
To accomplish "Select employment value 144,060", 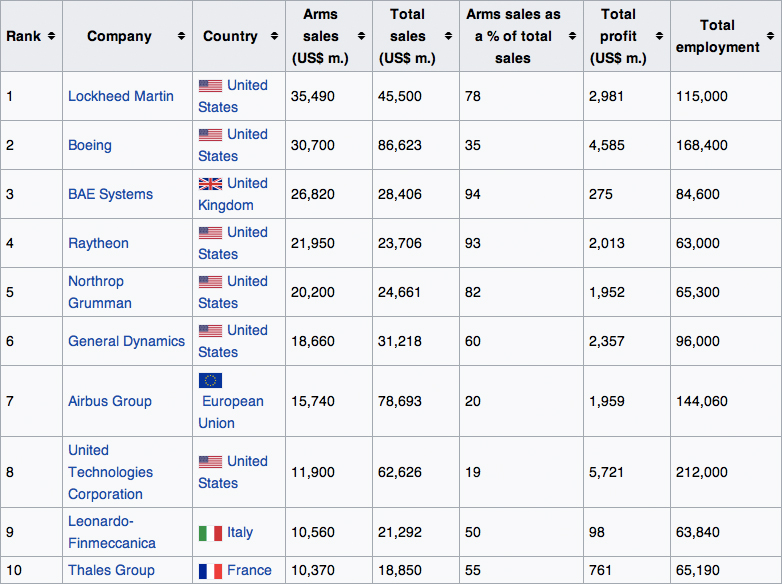I will pos(702,401).
